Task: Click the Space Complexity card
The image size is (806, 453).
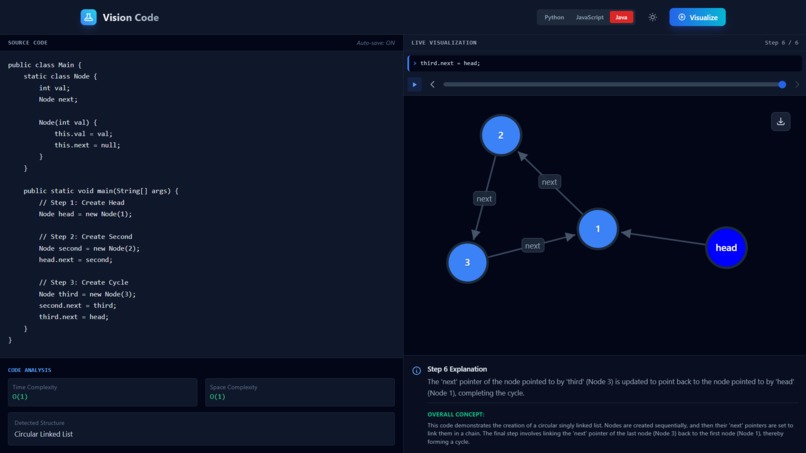Action: tap(300, 392)
